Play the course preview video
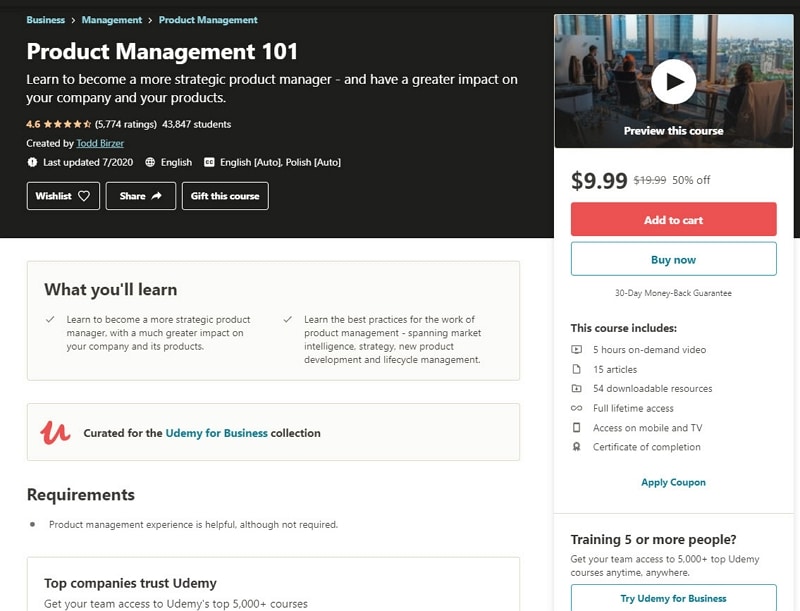This screenshot has width=800, height=611. 673,82
